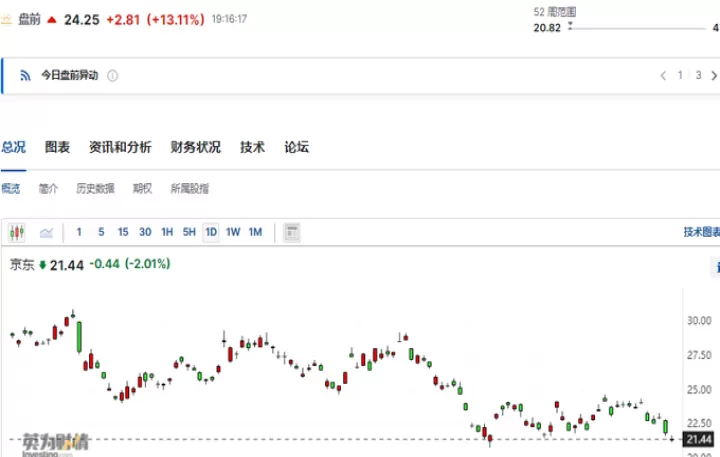Click the +2.81 (+13.11%) change text
Image resolution: width=720 pixels, height=457 pixels.
pos(155,20)
